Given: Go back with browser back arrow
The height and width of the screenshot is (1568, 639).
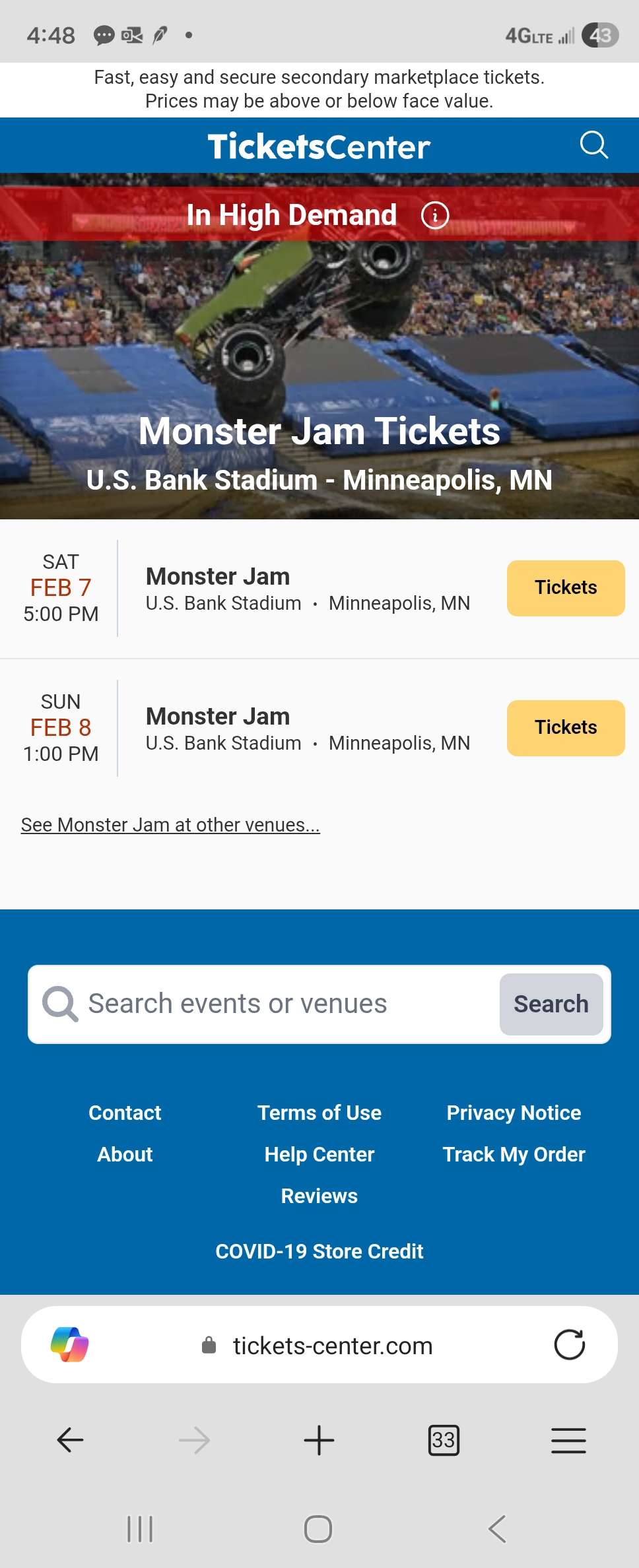Looking at the screenshot, I should [70, 1440].
